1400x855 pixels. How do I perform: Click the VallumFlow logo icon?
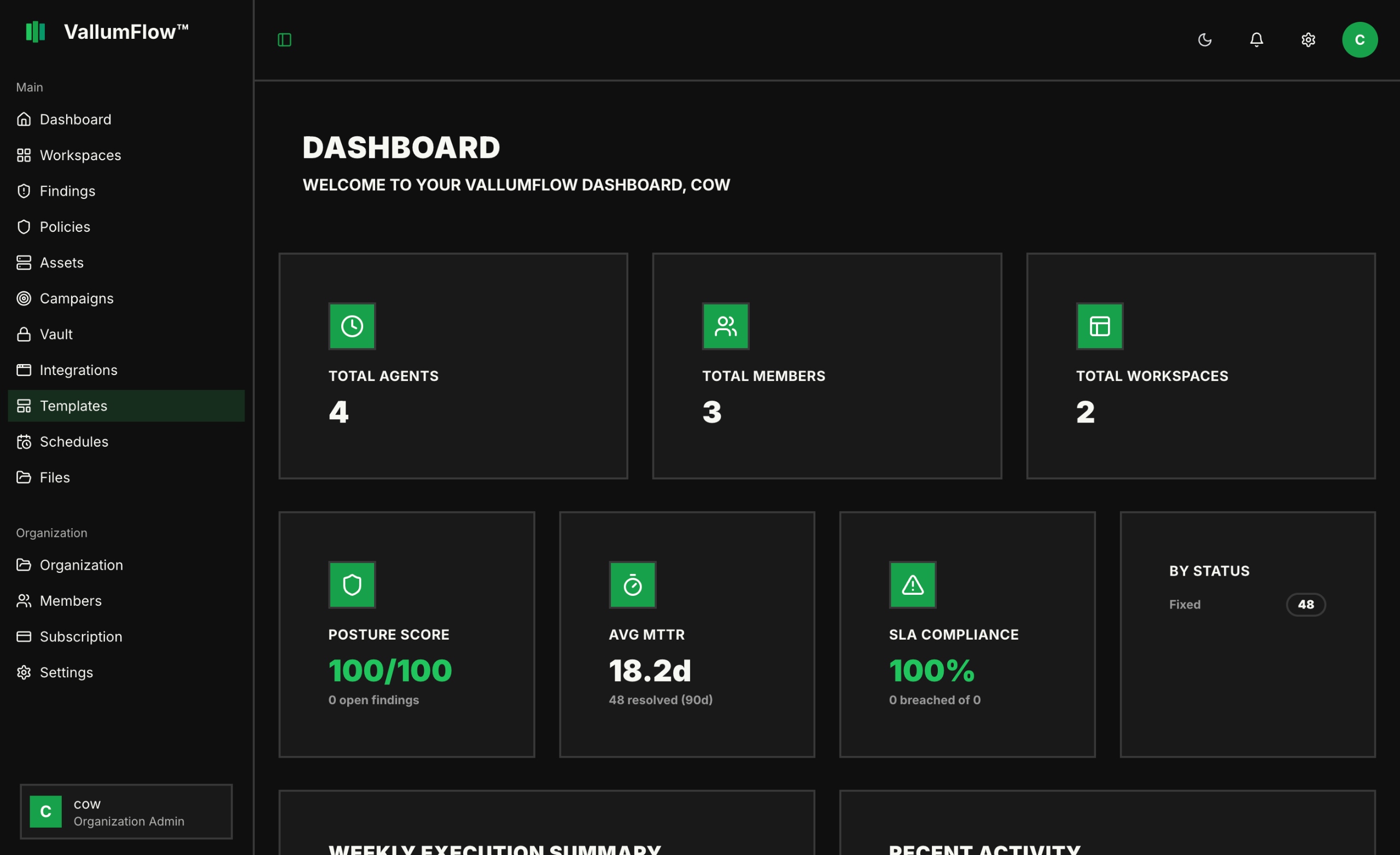coord(35,32)
